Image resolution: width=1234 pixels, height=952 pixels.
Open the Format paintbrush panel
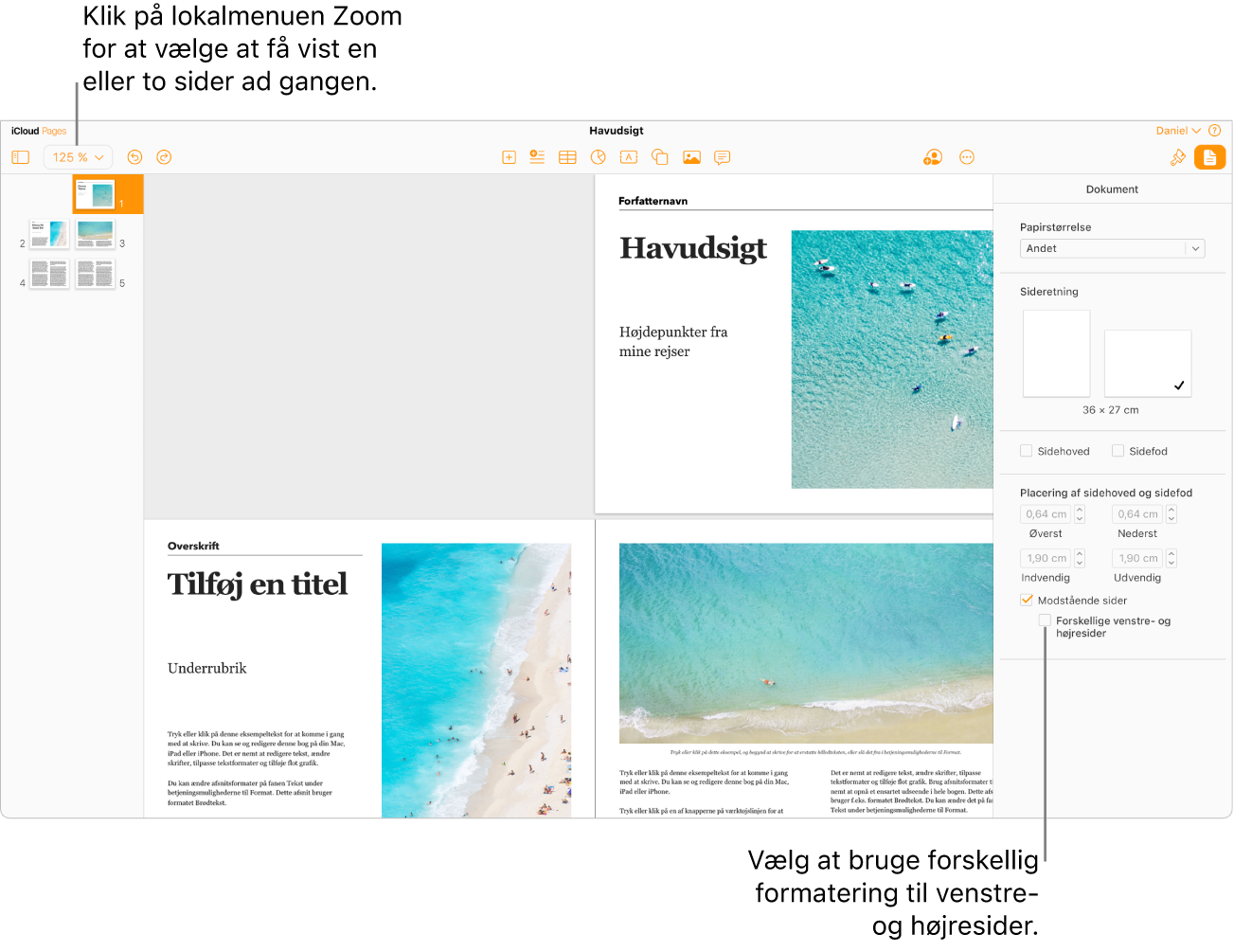(x=1178, y=157)
